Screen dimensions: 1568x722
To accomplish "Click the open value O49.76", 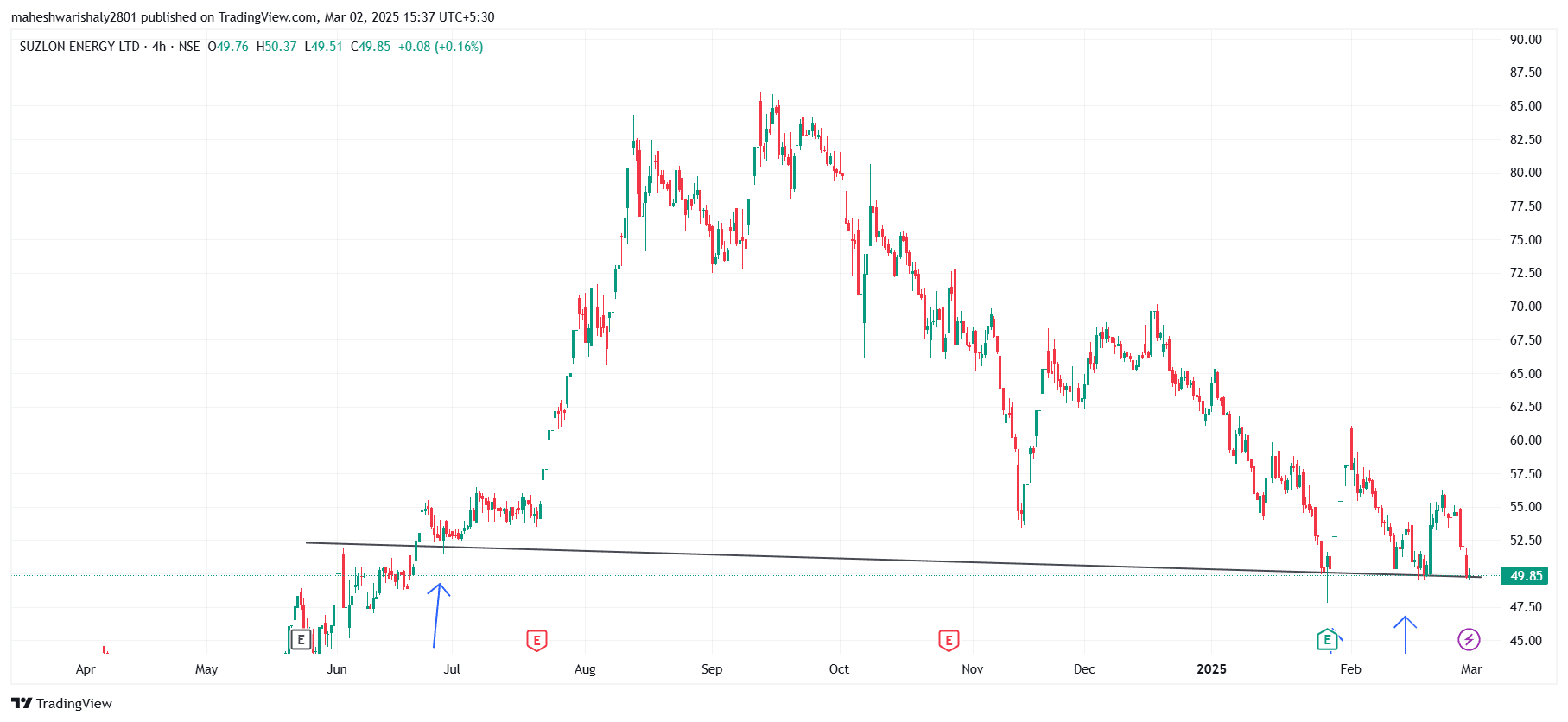I will click(228, 47).
